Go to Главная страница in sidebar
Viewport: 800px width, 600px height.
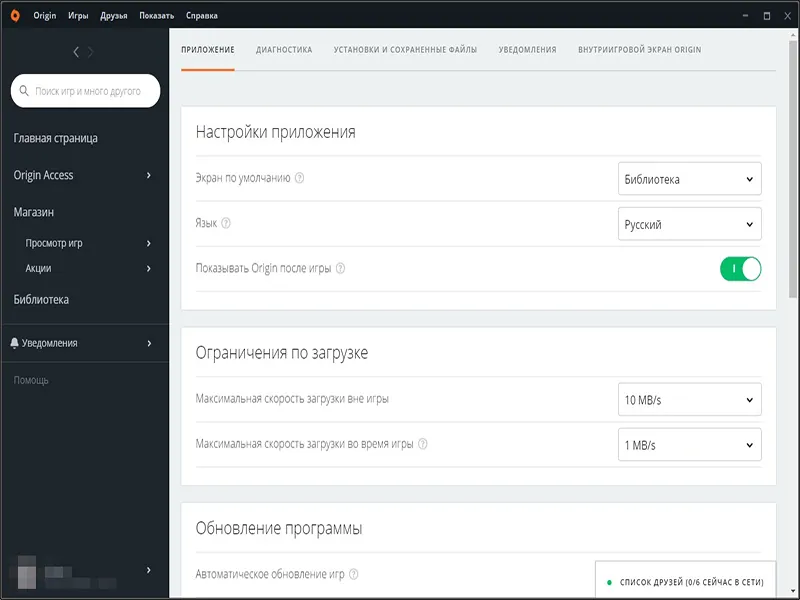point(56,138)
